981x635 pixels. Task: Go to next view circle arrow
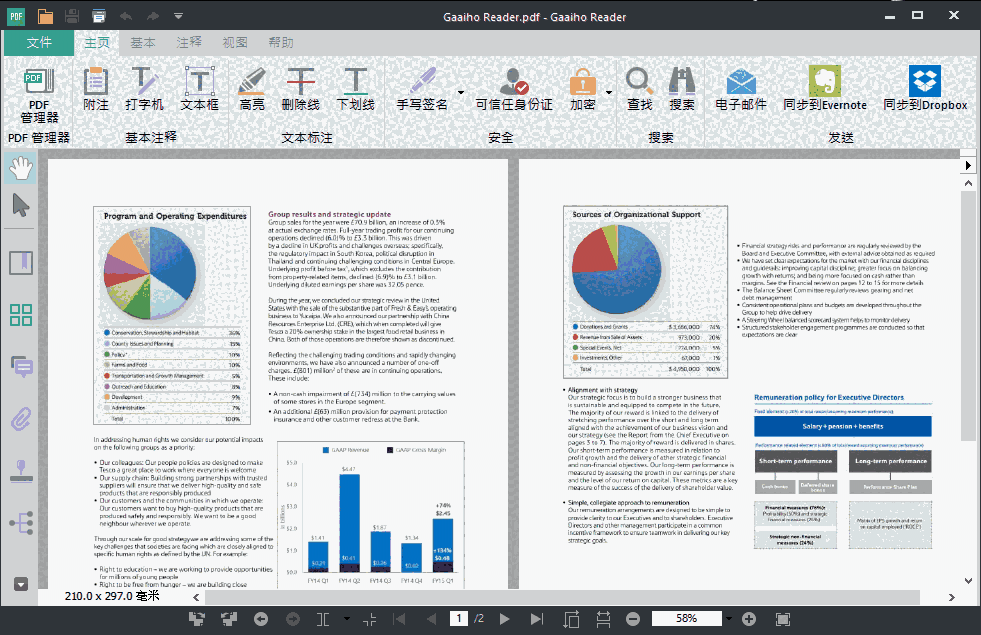pyautogui.click(x=293, y=619)
